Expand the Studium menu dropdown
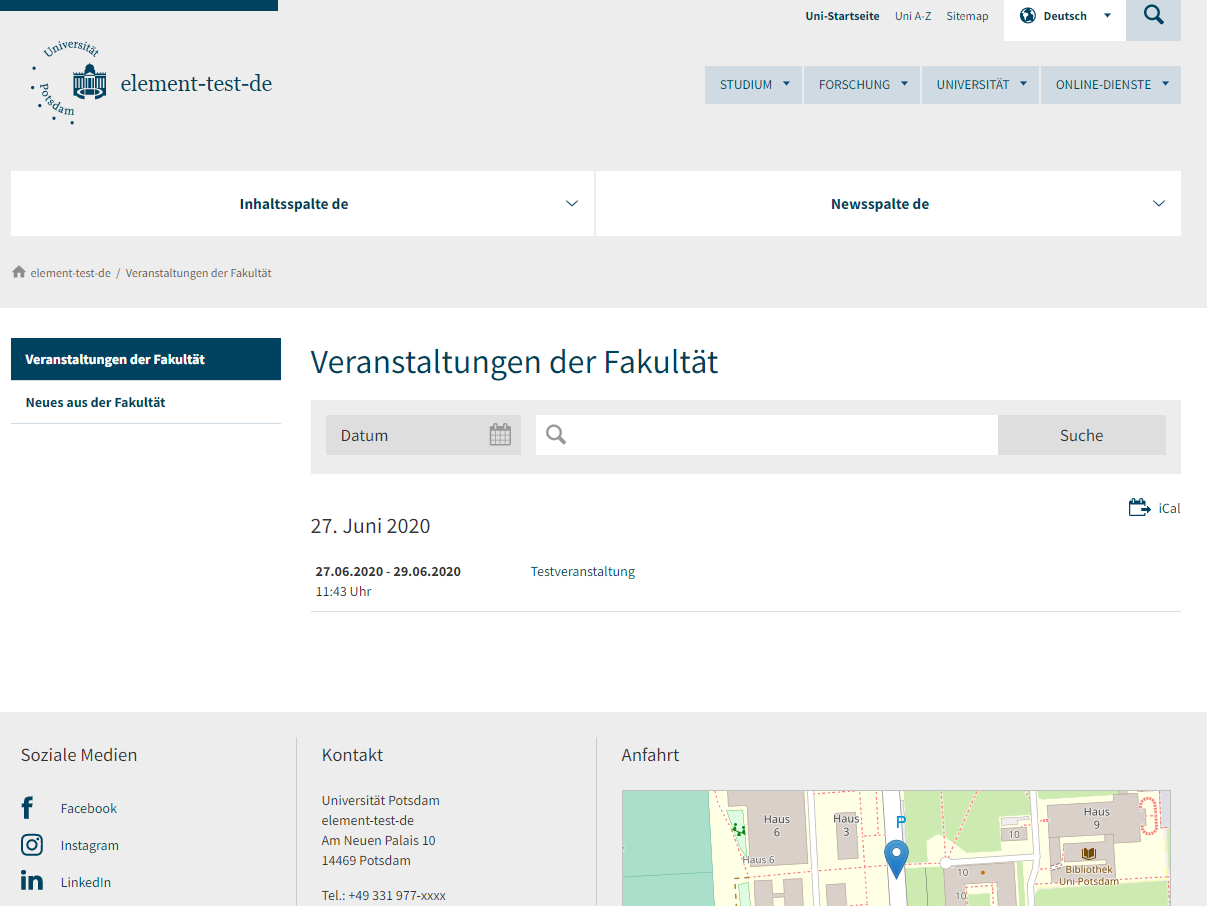 (753, 85)
